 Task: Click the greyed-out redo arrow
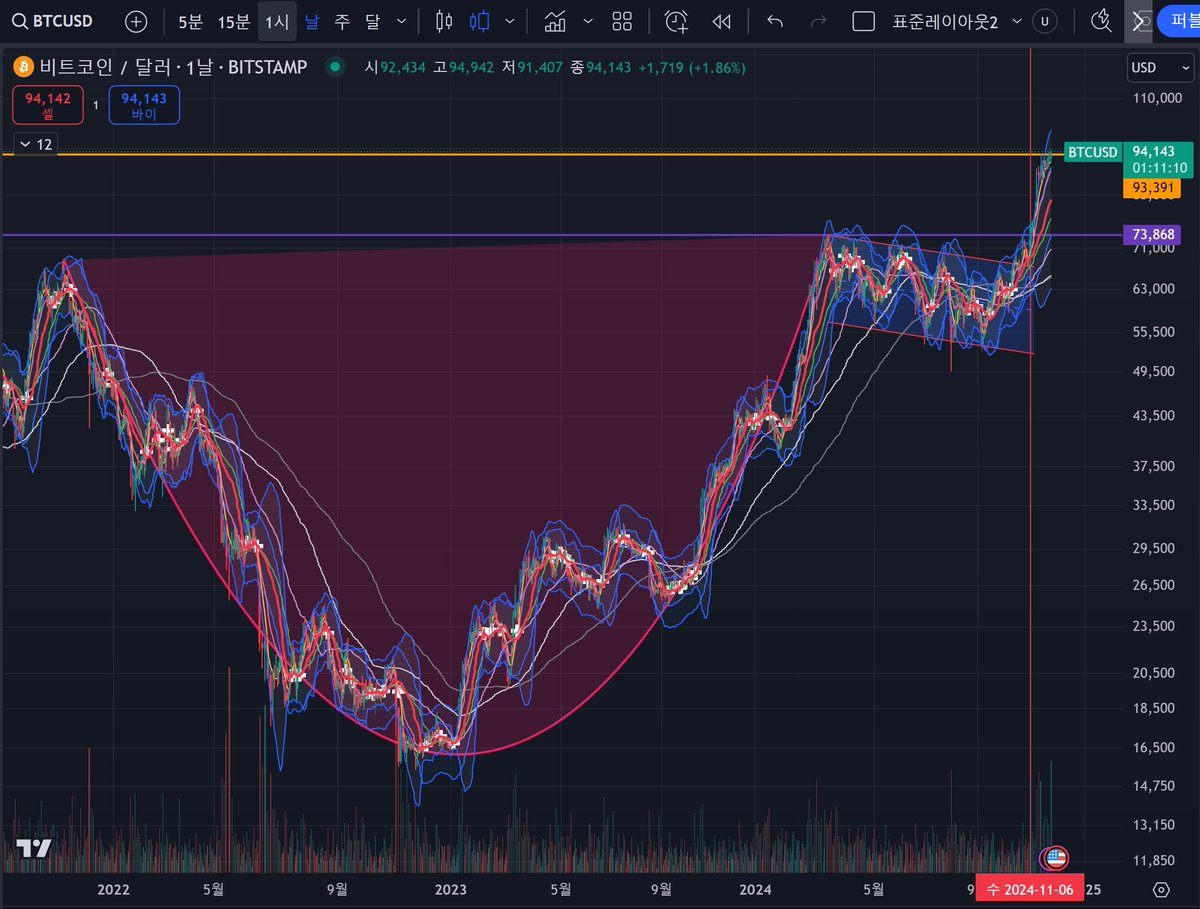pos(818,21)
